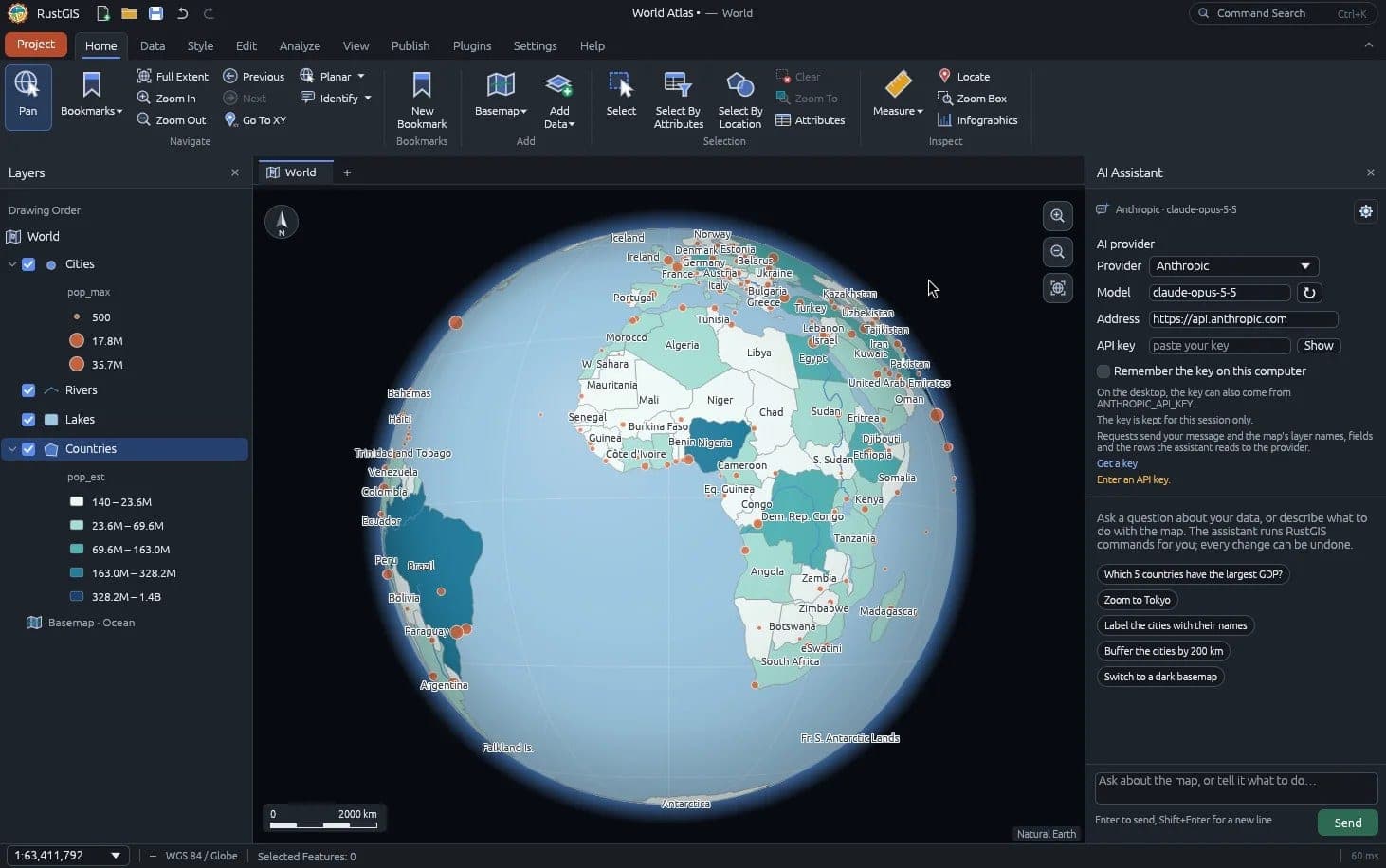Screen dimensions: 1386x868
Task: Create a New Bookmark
Action: coord(422,99)
